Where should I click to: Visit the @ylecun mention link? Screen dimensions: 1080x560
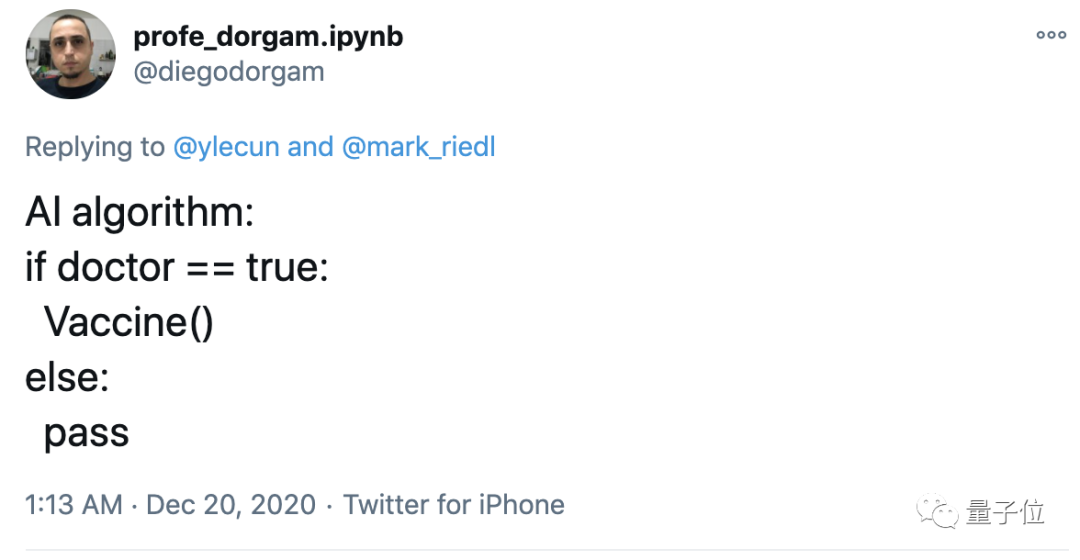coord(226,147)
